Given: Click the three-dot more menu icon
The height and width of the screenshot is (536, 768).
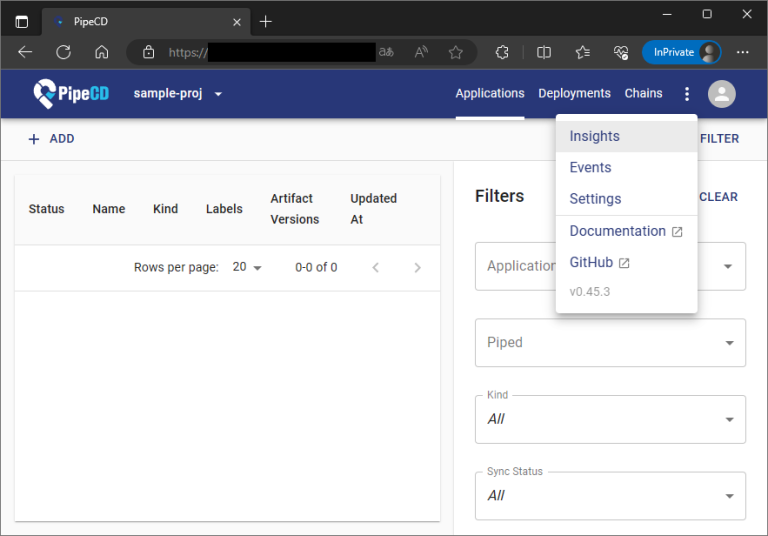Looking at the screenshot, I should tap(686, 94).
